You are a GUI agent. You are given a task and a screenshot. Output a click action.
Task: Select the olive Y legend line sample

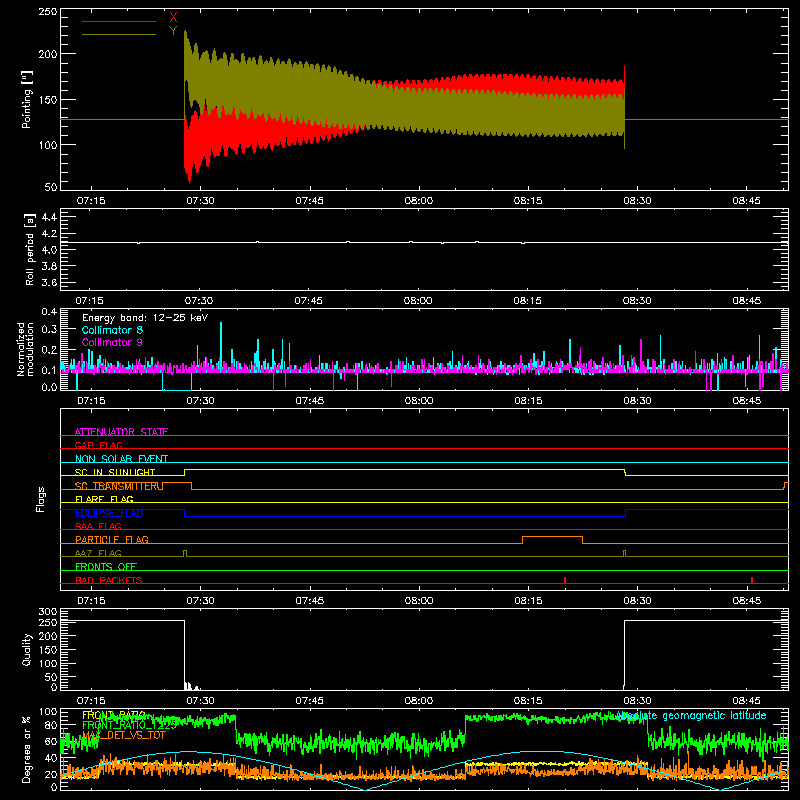point(119,34)
